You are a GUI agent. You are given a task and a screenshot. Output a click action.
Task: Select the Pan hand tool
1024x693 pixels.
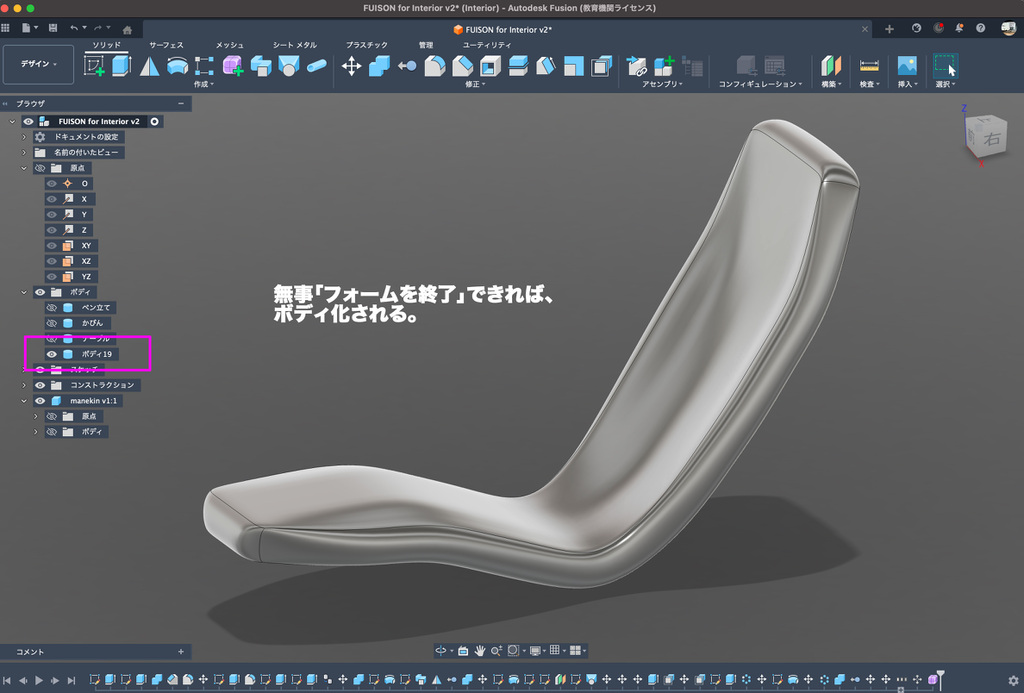coord(480,650)
